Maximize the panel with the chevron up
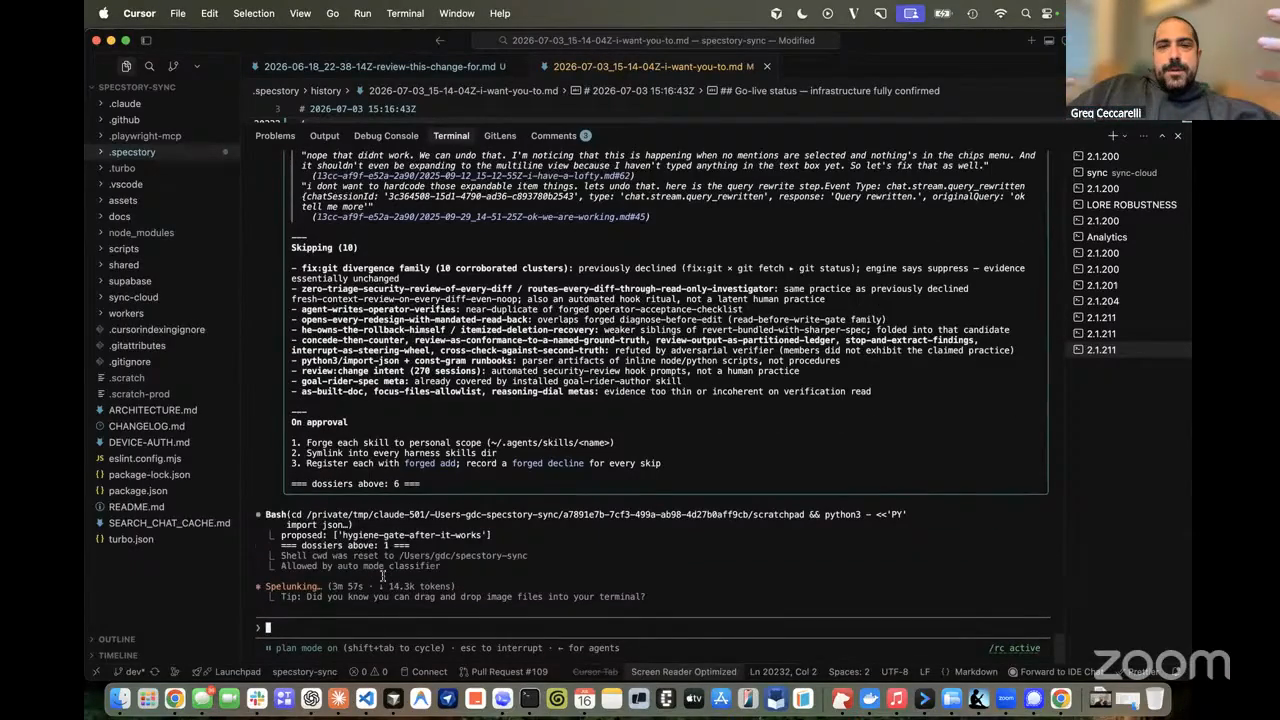The image size is (1280, 720). (1161, 136)
